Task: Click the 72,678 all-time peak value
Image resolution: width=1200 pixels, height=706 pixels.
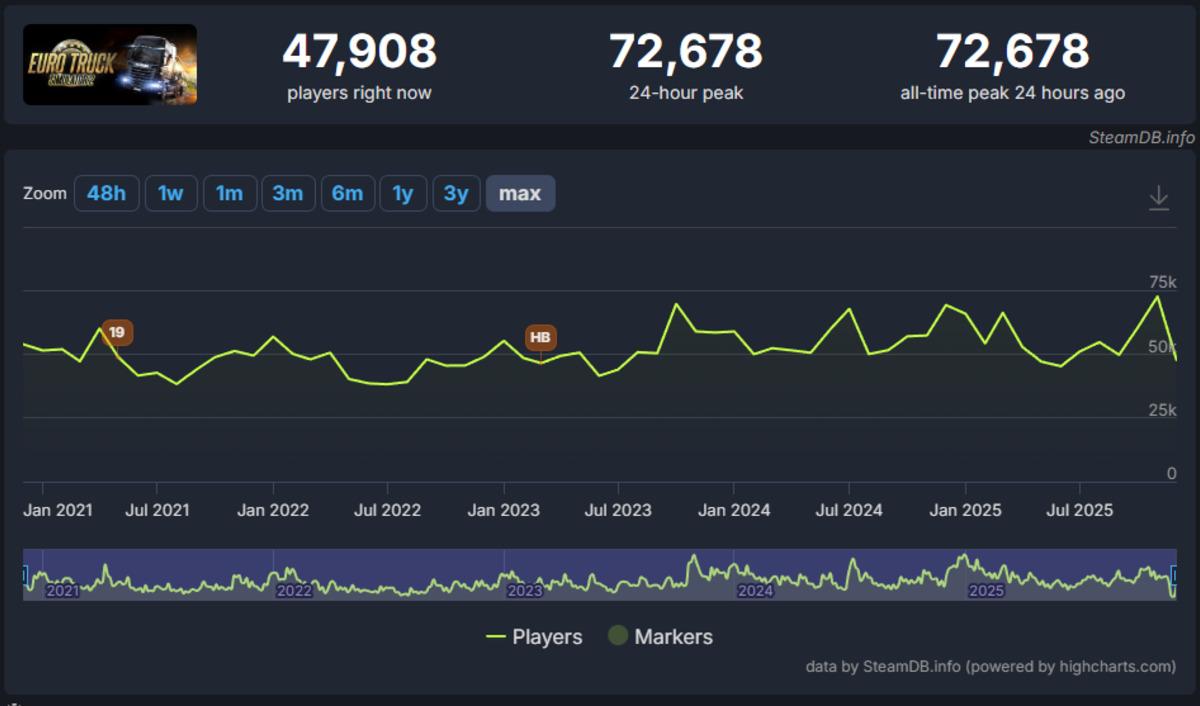Action: pyautogui.click(x=1012, y=52)
